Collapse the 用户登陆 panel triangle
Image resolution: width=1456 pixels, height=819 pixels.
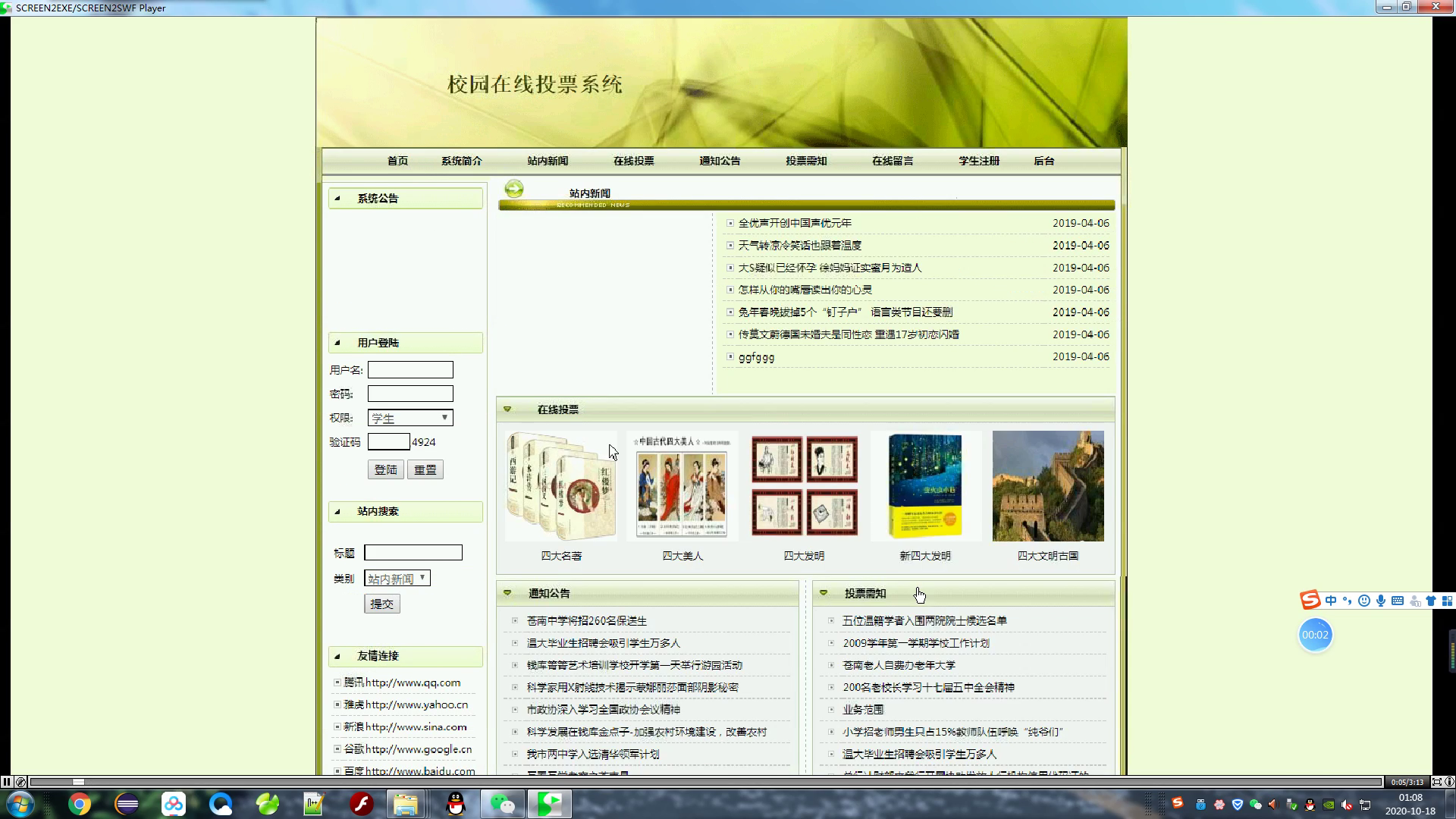tap(338, 343)
